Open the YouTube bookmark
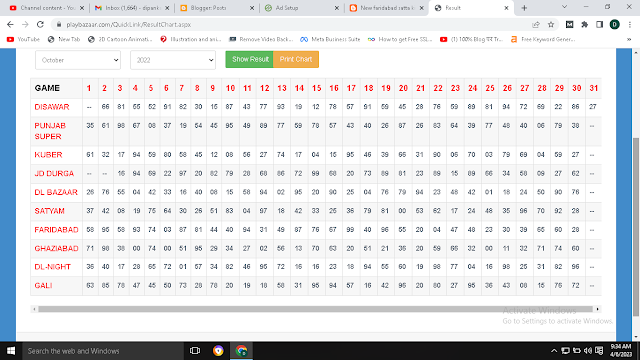 pos(23,39)
